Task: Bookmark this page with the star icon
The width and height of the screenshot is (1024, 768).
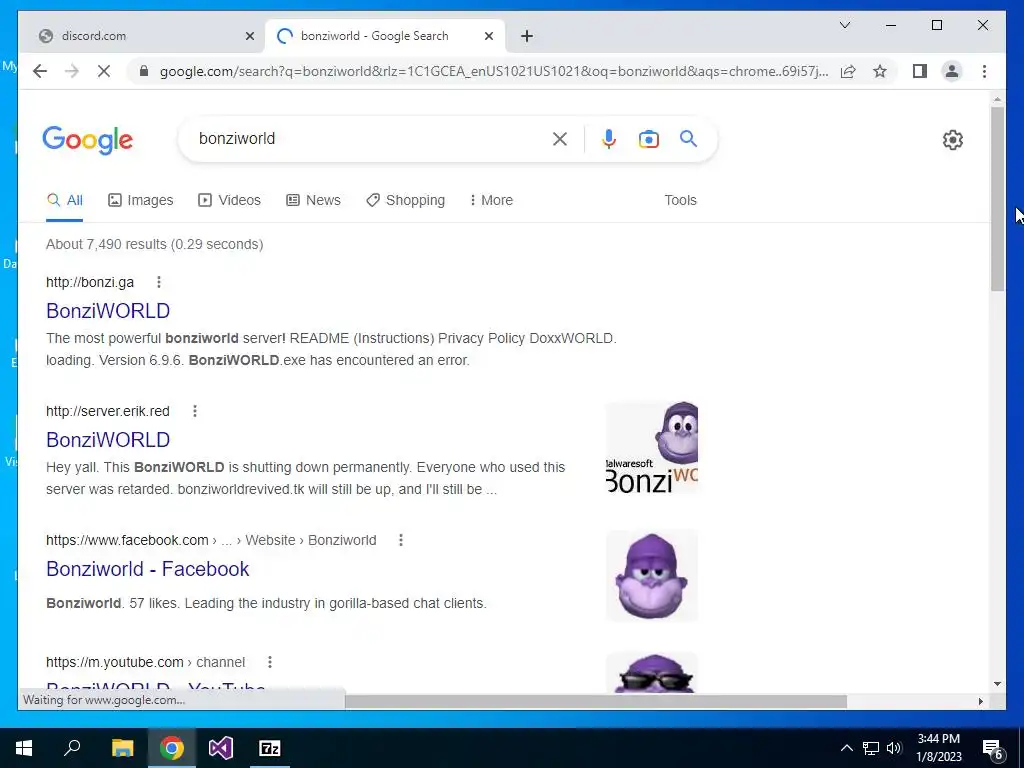Action: click(880, 71)
